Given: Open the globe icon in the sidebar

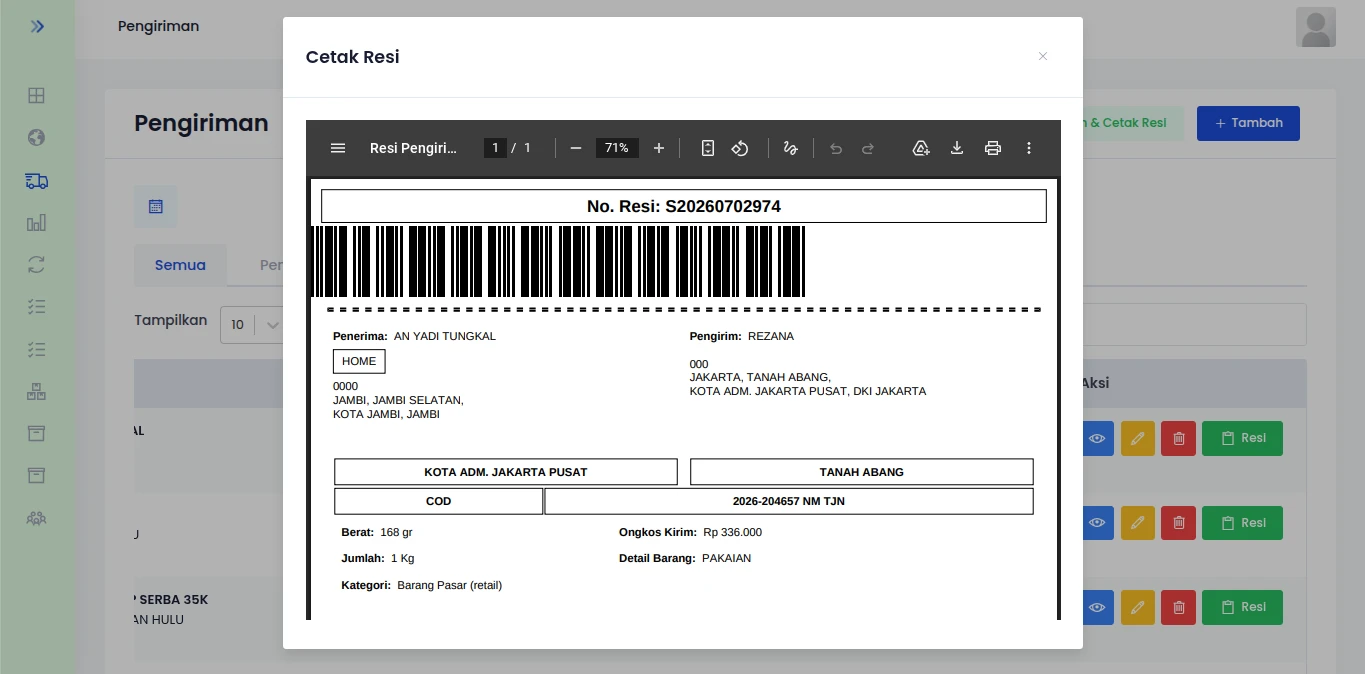Looking at the screenshot, I should [36, 138].
